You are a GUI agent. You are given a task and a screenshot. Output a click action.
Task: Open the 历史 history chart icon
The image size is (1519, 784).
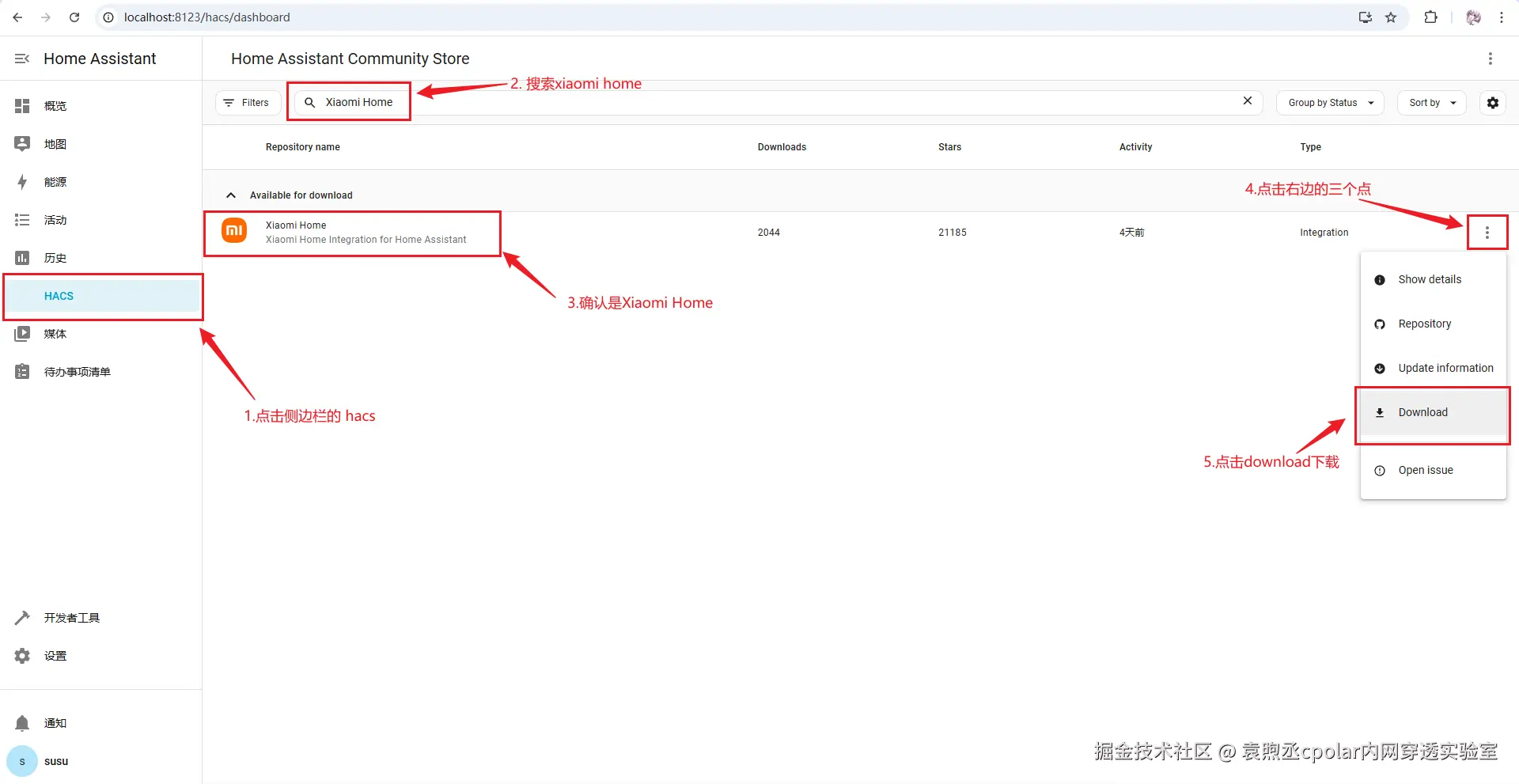pyautogui.click(x=22, y=258)
